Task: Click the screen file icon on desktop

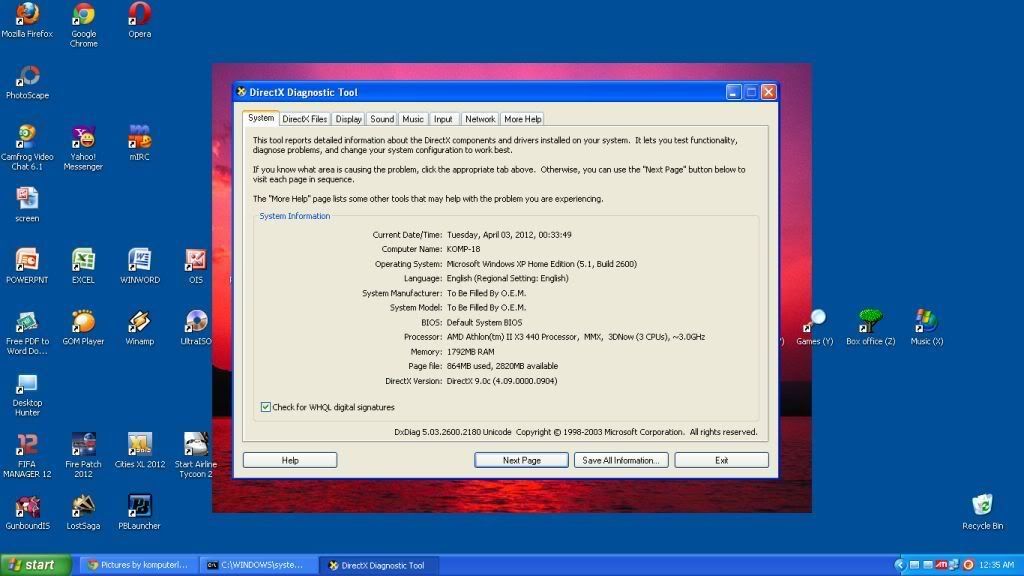Action: pos(27,204)
